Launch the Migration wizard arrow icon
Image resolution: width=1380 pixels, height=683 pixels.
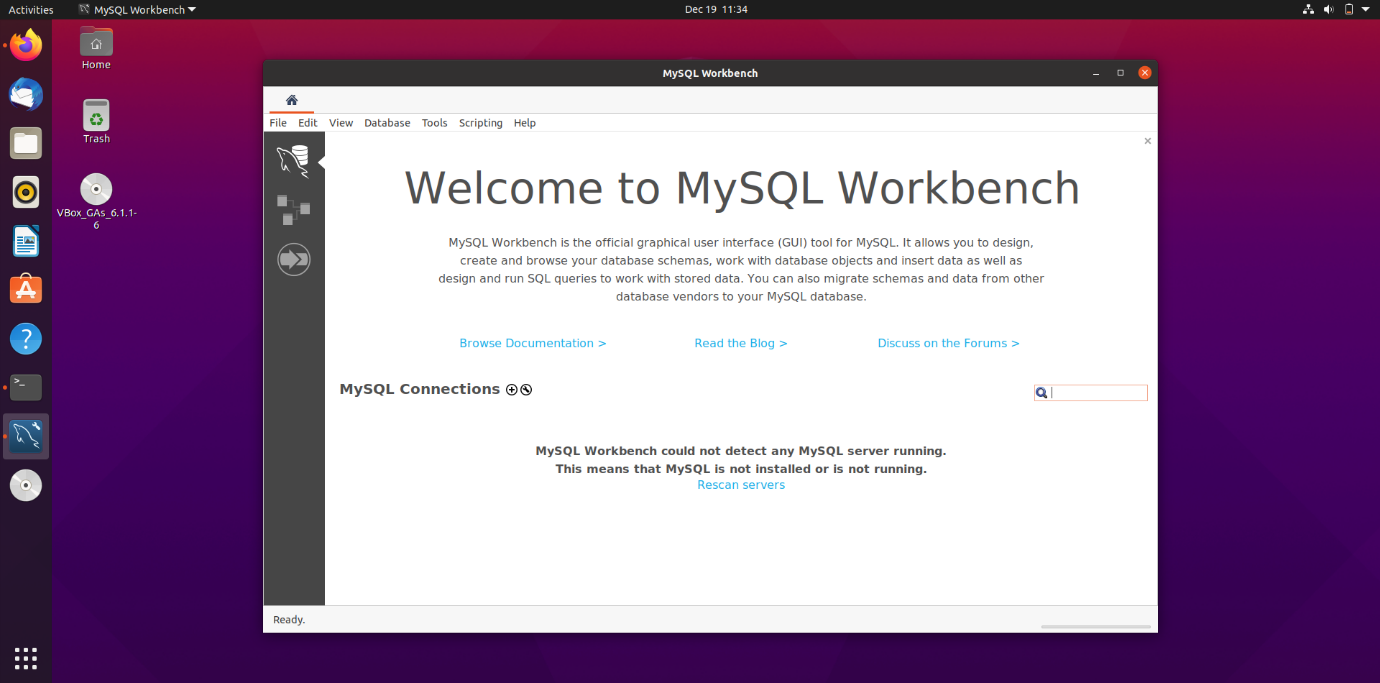[293, 259]
